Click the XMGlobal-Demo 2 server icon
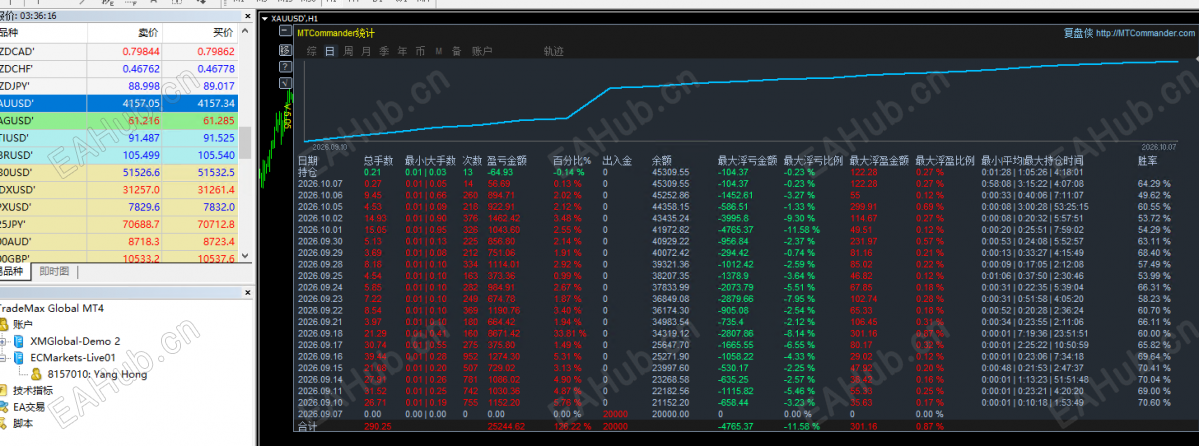Screen dimensions: 1199x446 pyautogui.click(x=20, y=340)
